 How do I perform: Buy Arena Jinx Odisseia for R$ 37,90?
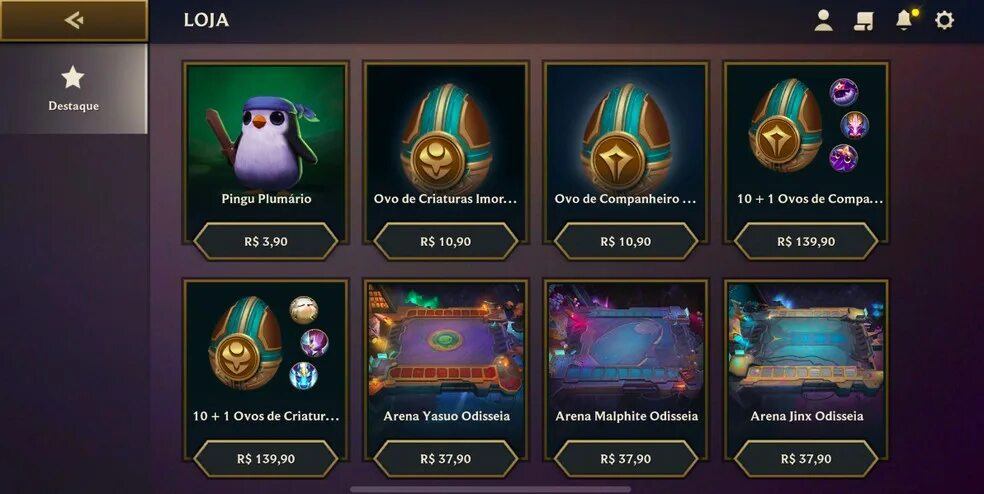click(x=806, y=459)
